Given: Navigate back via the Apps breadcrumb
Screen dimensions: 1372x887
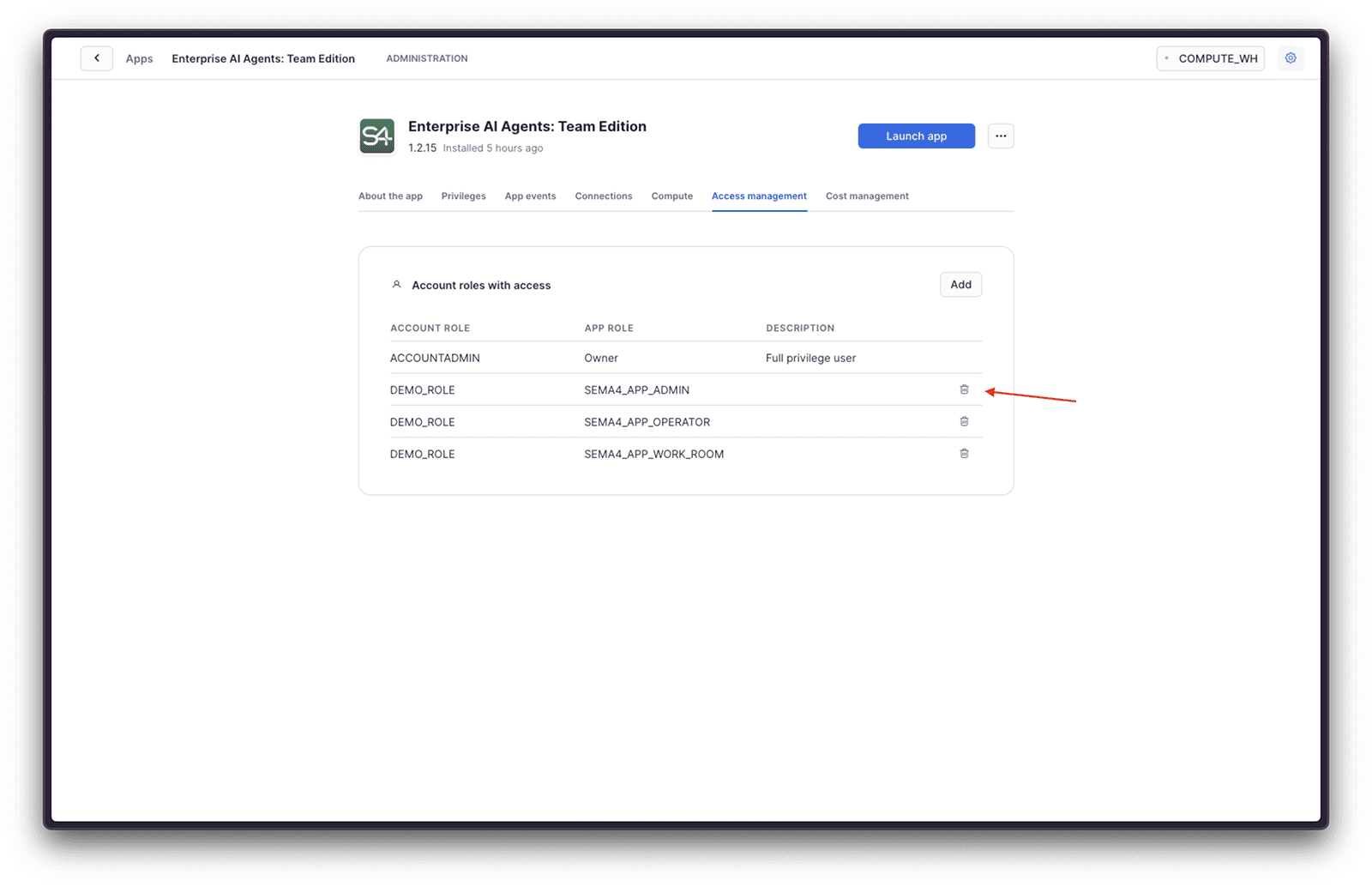Looking at the screenshot, I should point(139,58).
